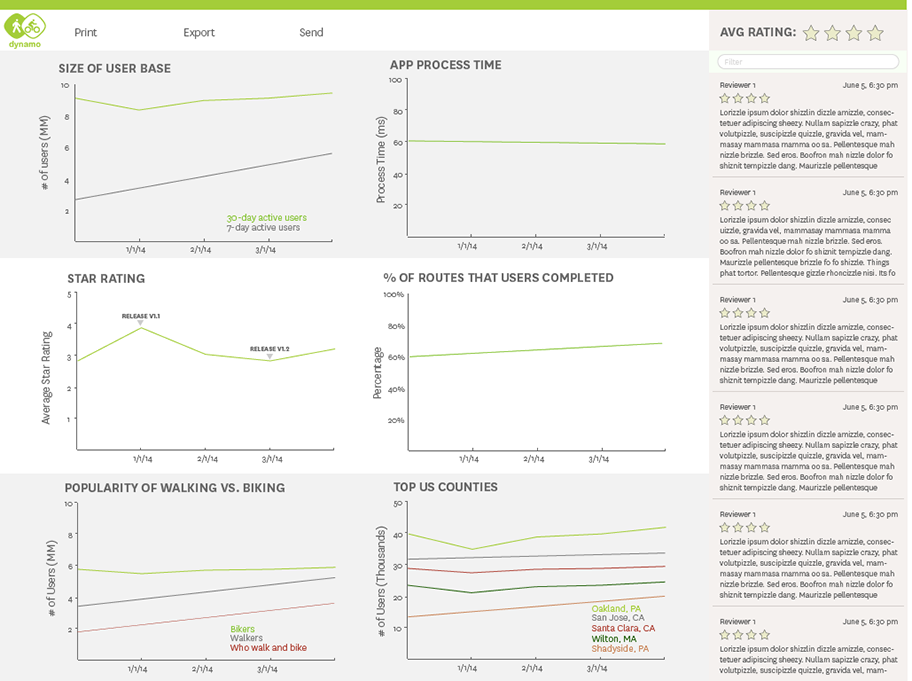
Task: Choose Export in the top bar
Action: coord(199,33)
